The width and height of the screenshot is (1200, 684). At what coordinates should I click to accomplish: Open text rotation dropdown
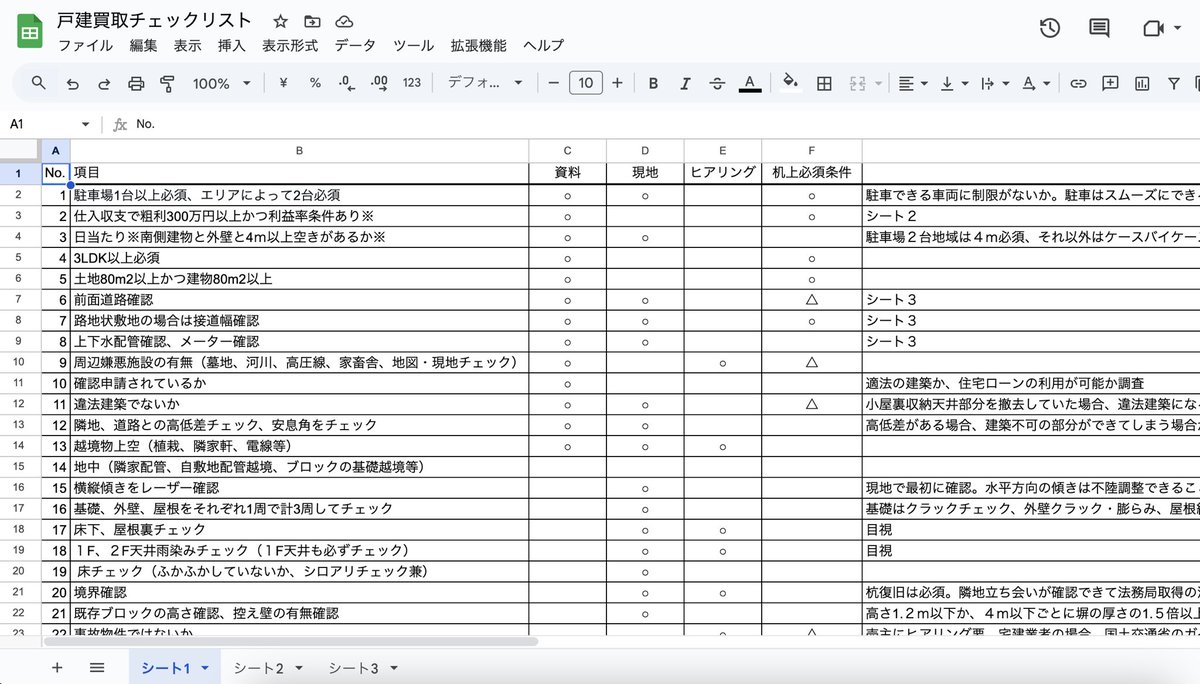[x=1036, y=83]
